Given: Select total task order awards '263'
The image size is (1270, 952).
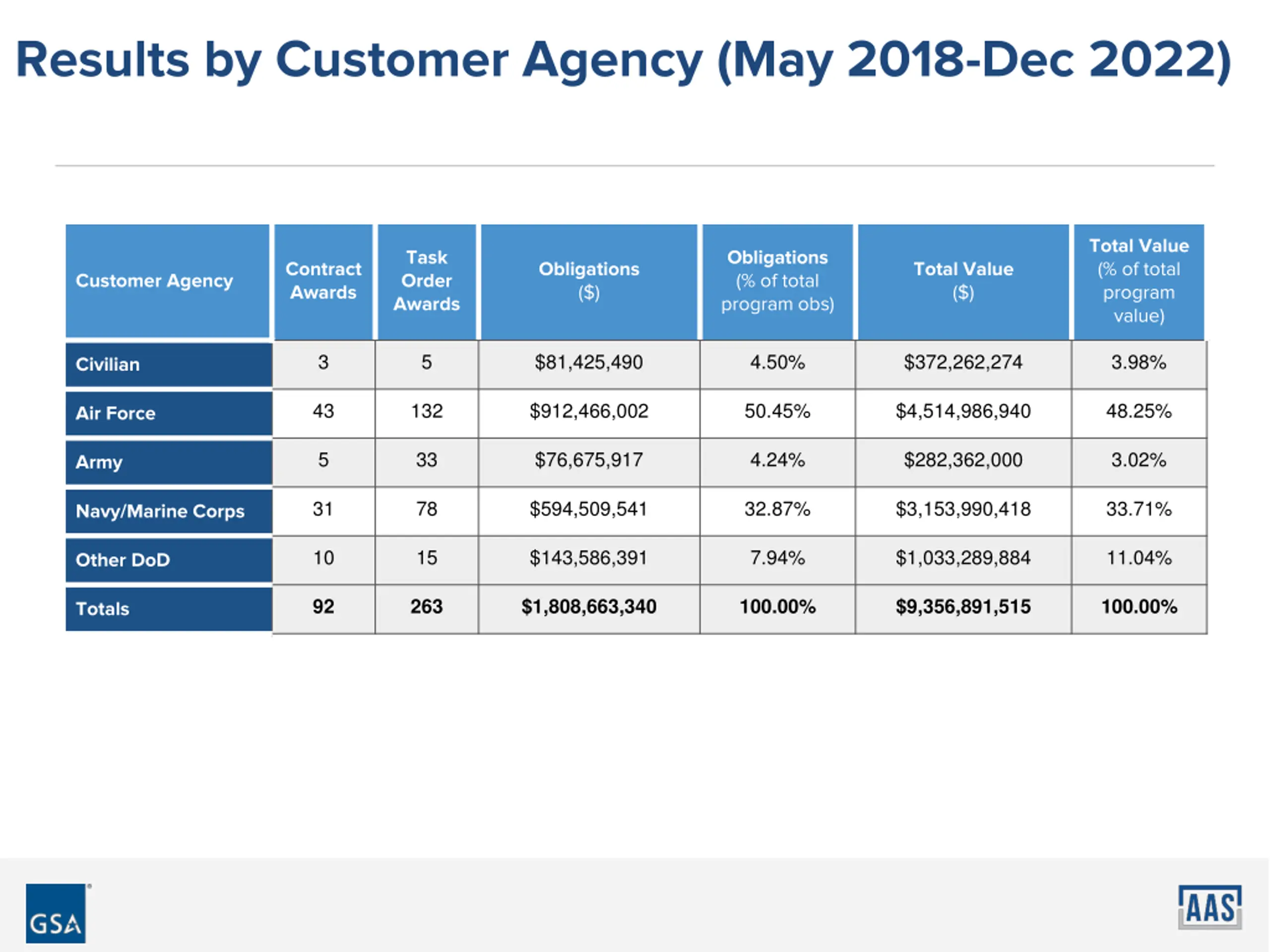Looking at the screenshot, I should (x=427, y=608).
